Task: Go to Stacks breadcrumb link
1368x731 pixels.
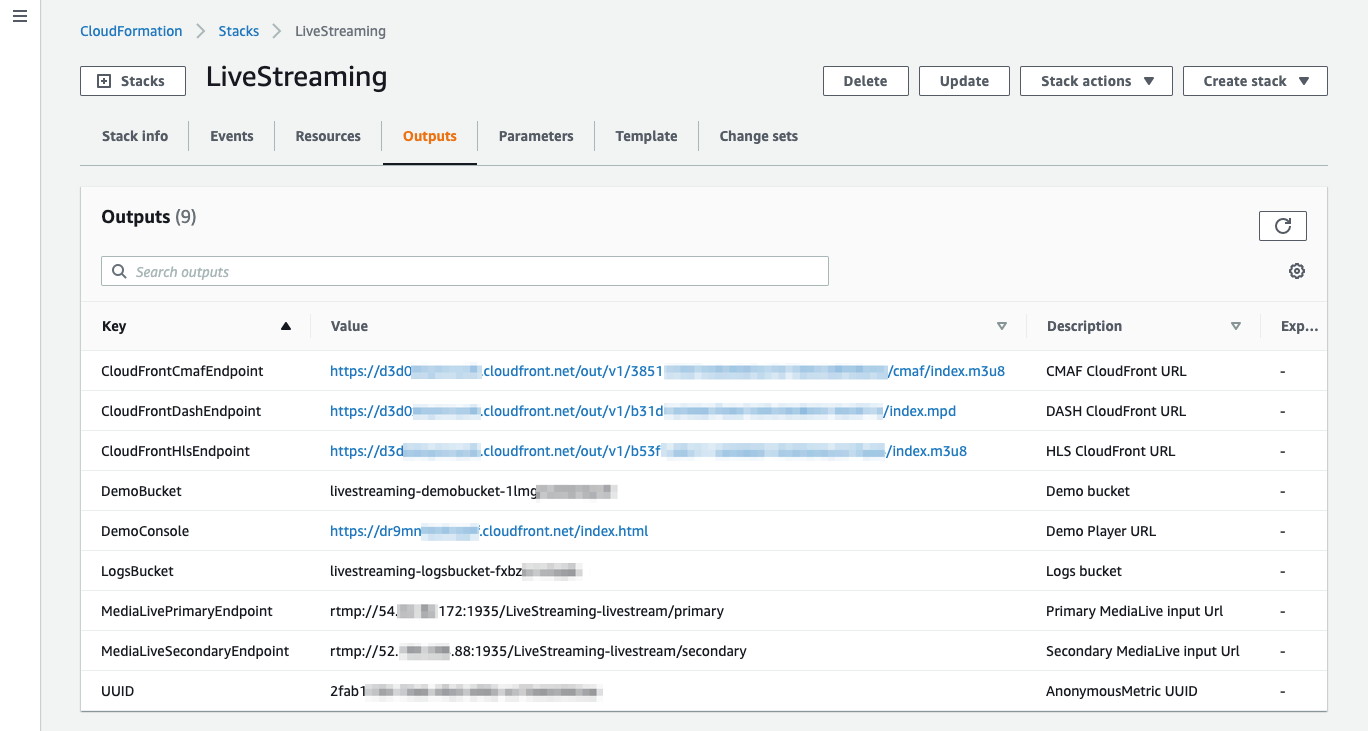Action: point(239,31)
